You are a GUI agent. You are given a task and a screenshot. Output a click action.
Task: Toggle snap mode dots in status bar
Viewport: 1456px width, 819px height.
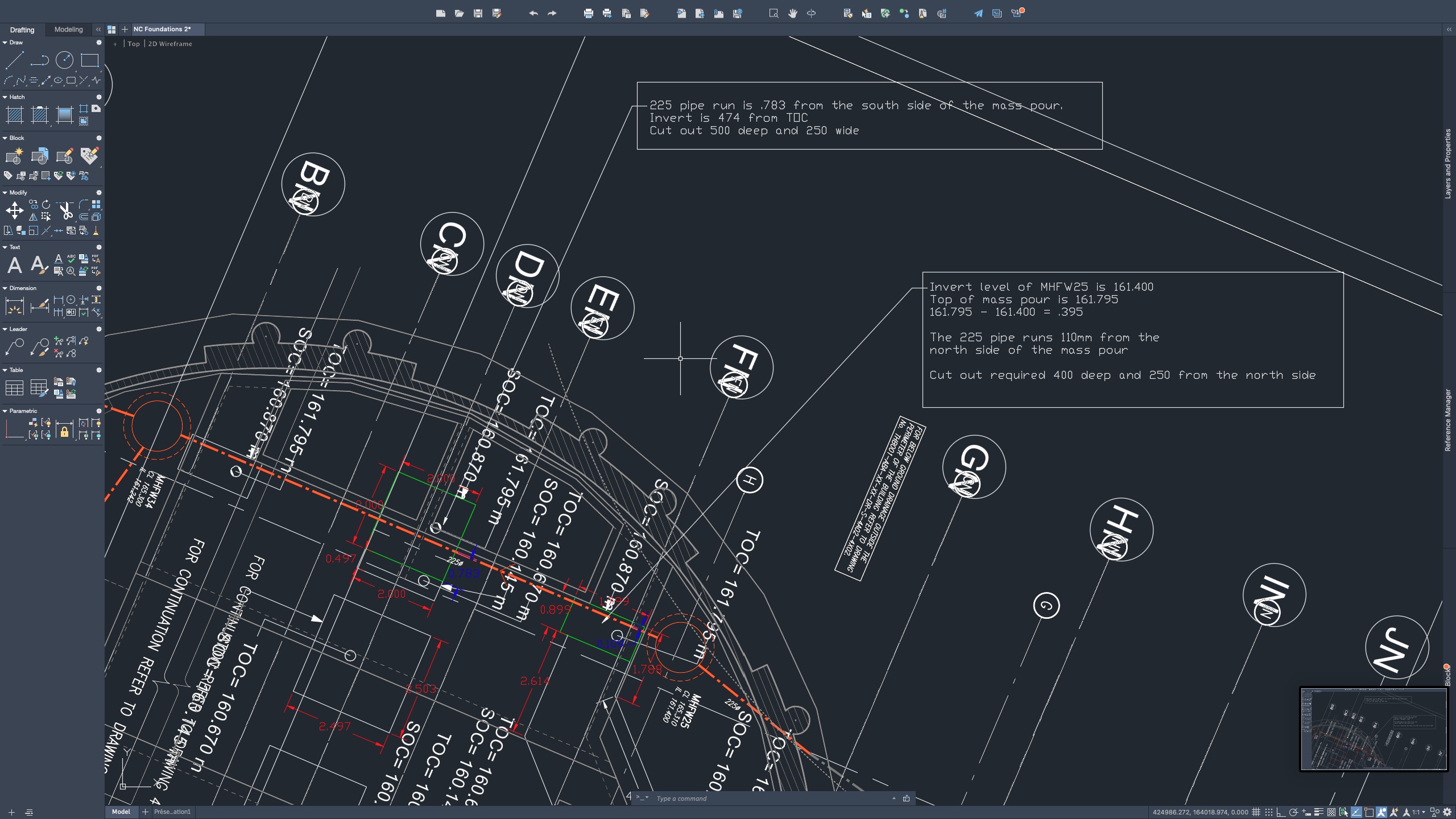[x=1269, y=812]
